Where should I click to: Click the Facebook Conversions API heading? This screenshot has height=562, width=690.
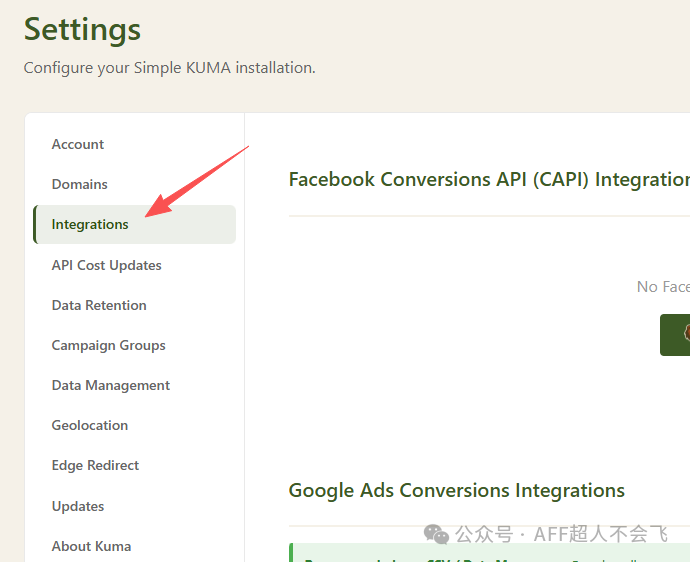pos(489,180)
